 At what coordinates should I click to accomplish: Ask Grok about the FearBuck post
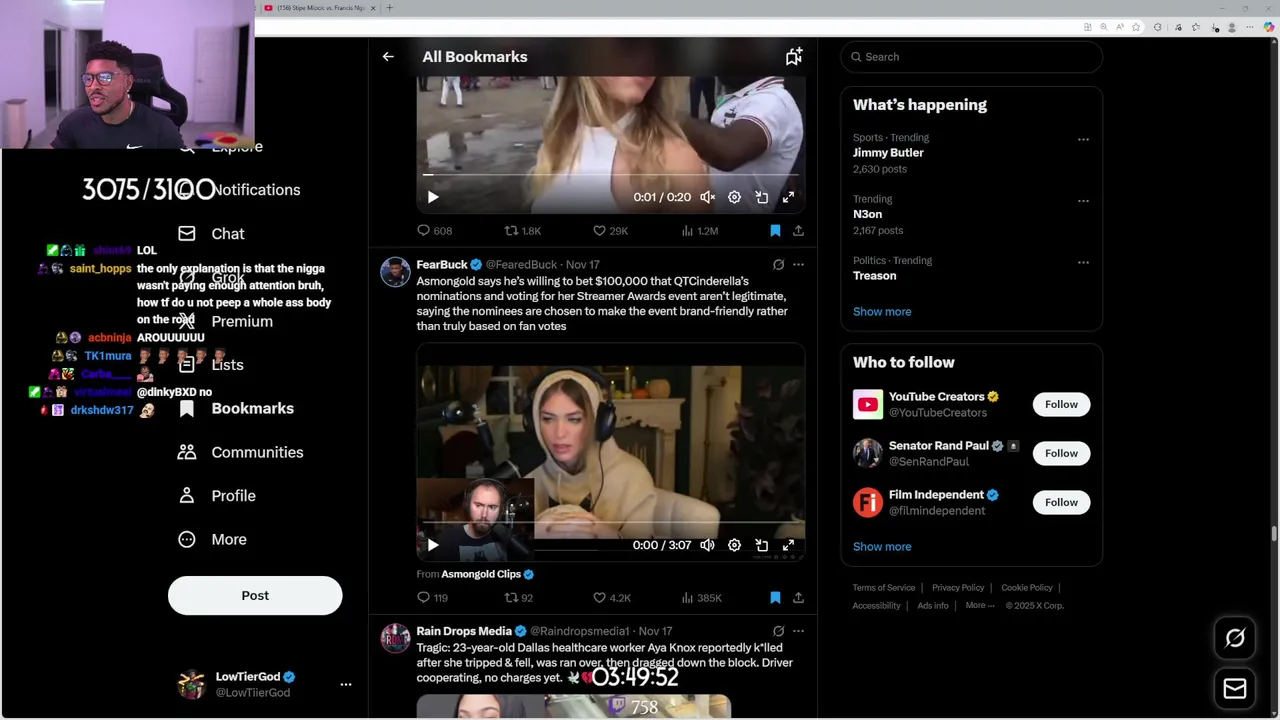(x=778, y=265)
